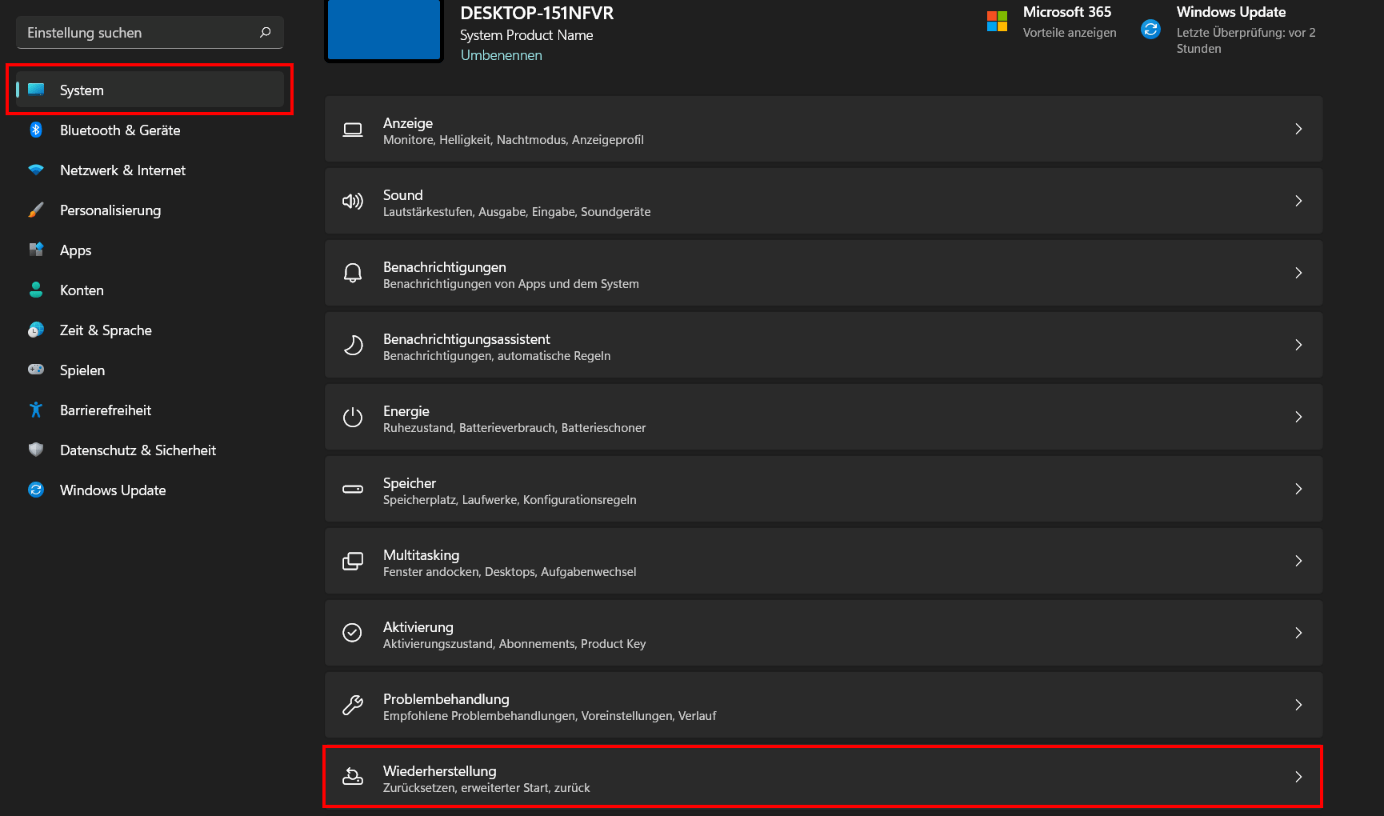Open Energie page via its chevron

[x=1298, y=417]
